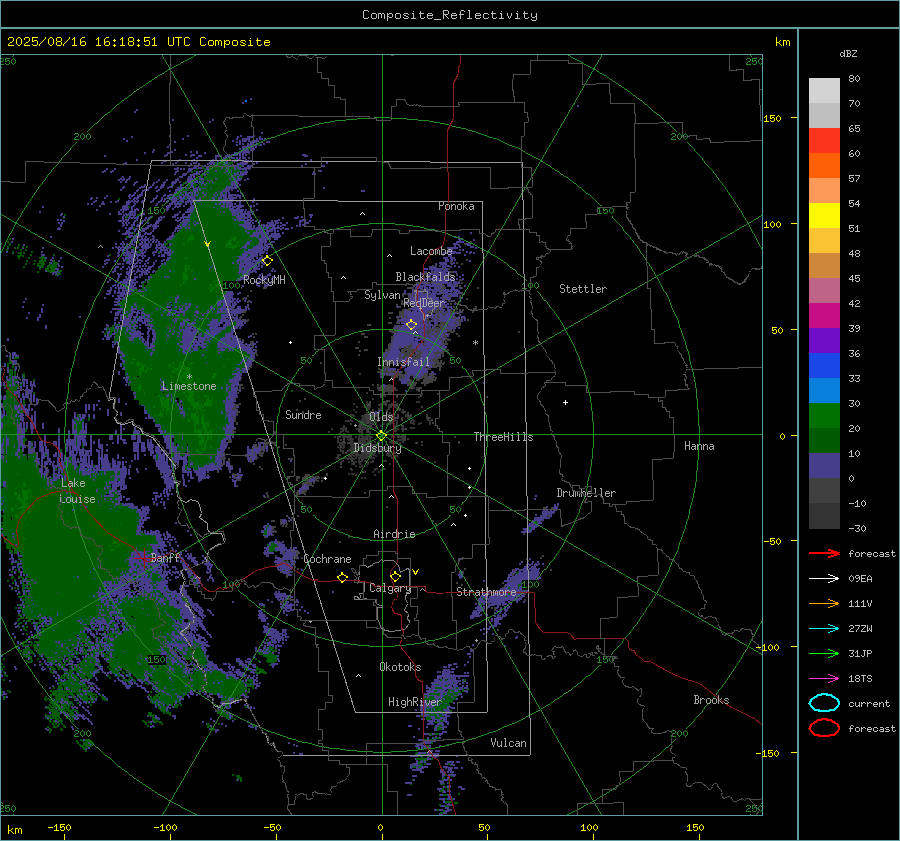
Task: Select the light gray 80 dBZ swatch
Action: click(x=824, y=90)
